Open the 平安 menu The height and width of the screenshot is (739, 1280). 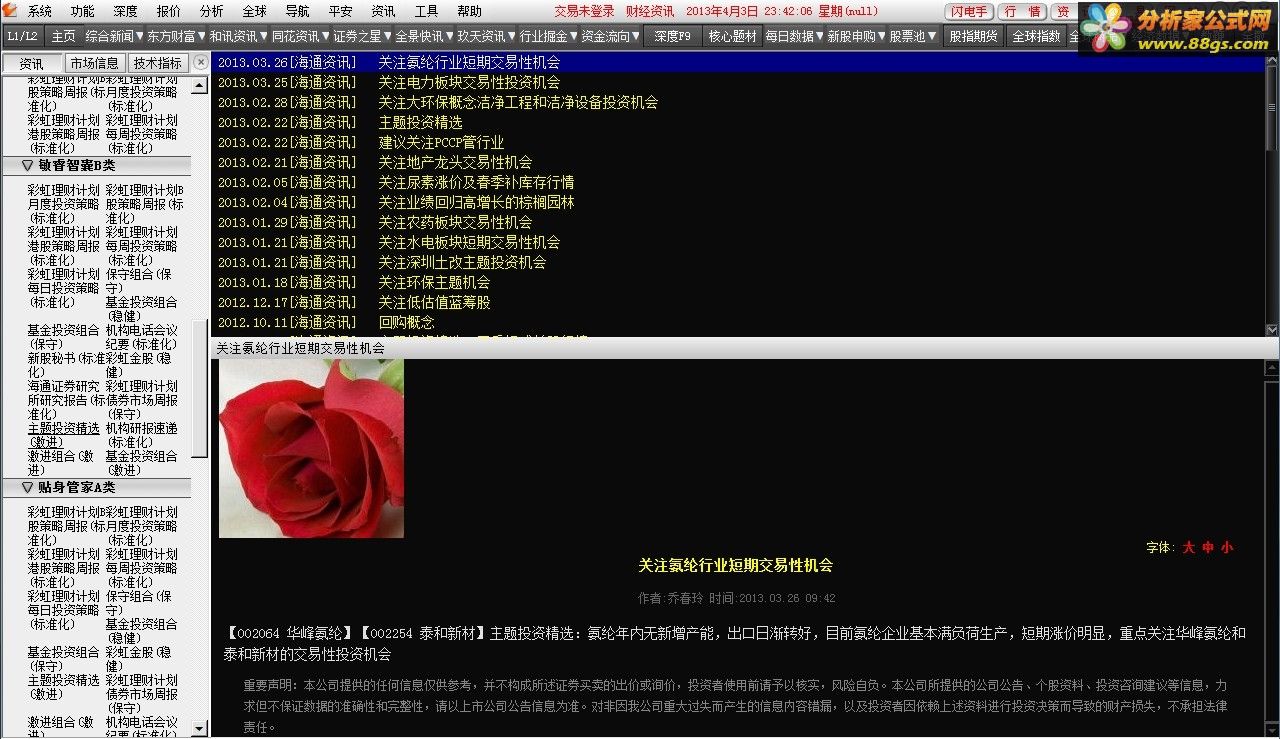coord(341,12)
